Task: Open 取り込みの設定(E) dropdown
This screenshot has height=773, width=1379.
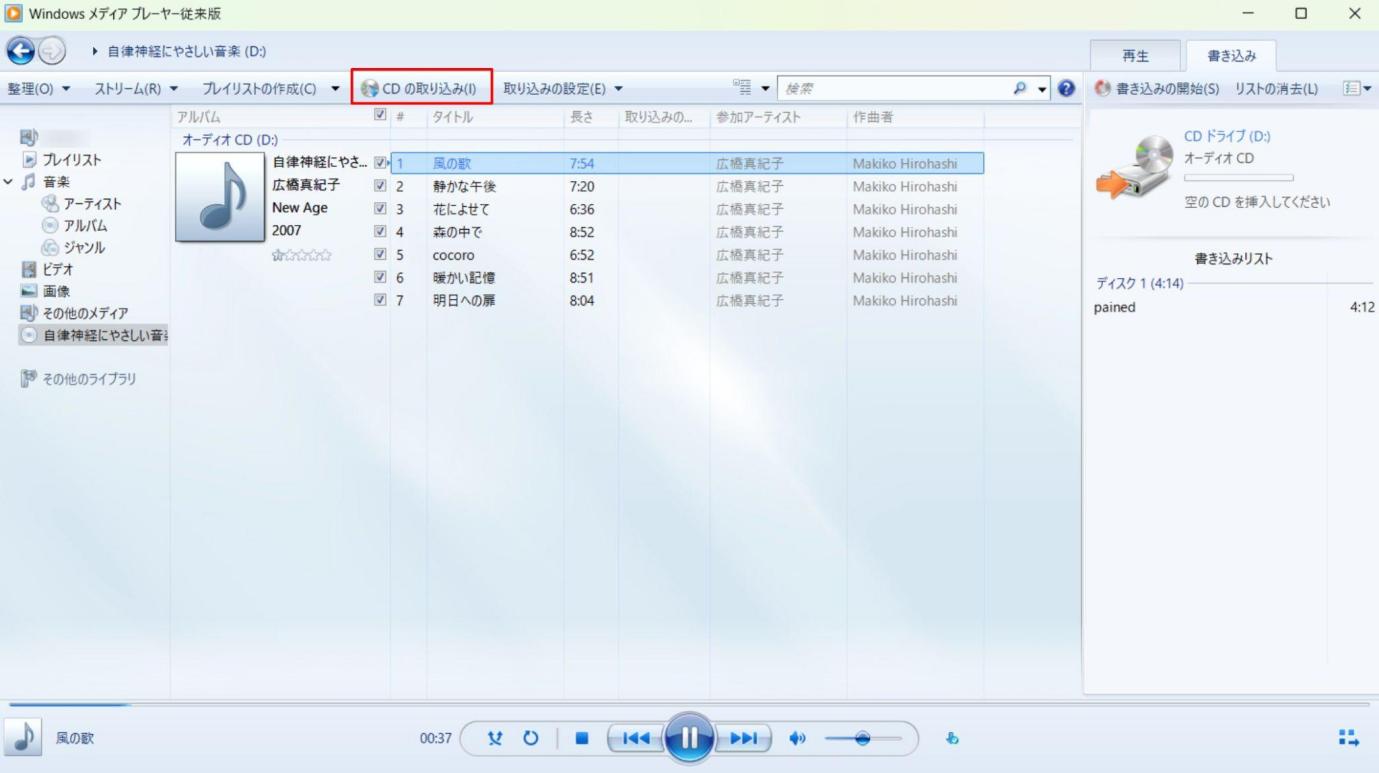Action: 563,89
